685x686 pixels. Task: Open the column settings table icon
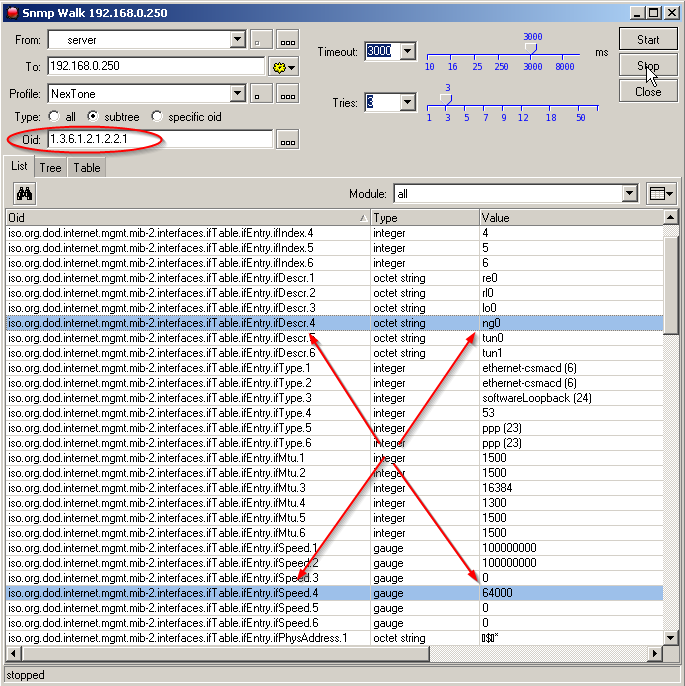(661, 193)
